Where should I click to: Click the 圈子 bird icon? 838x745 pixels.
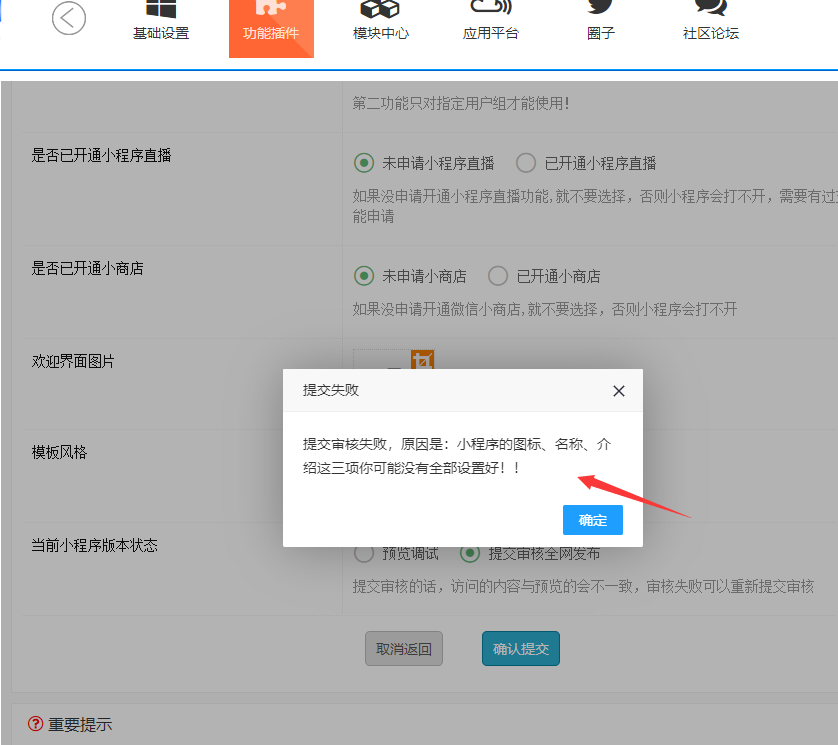[601, 8]
